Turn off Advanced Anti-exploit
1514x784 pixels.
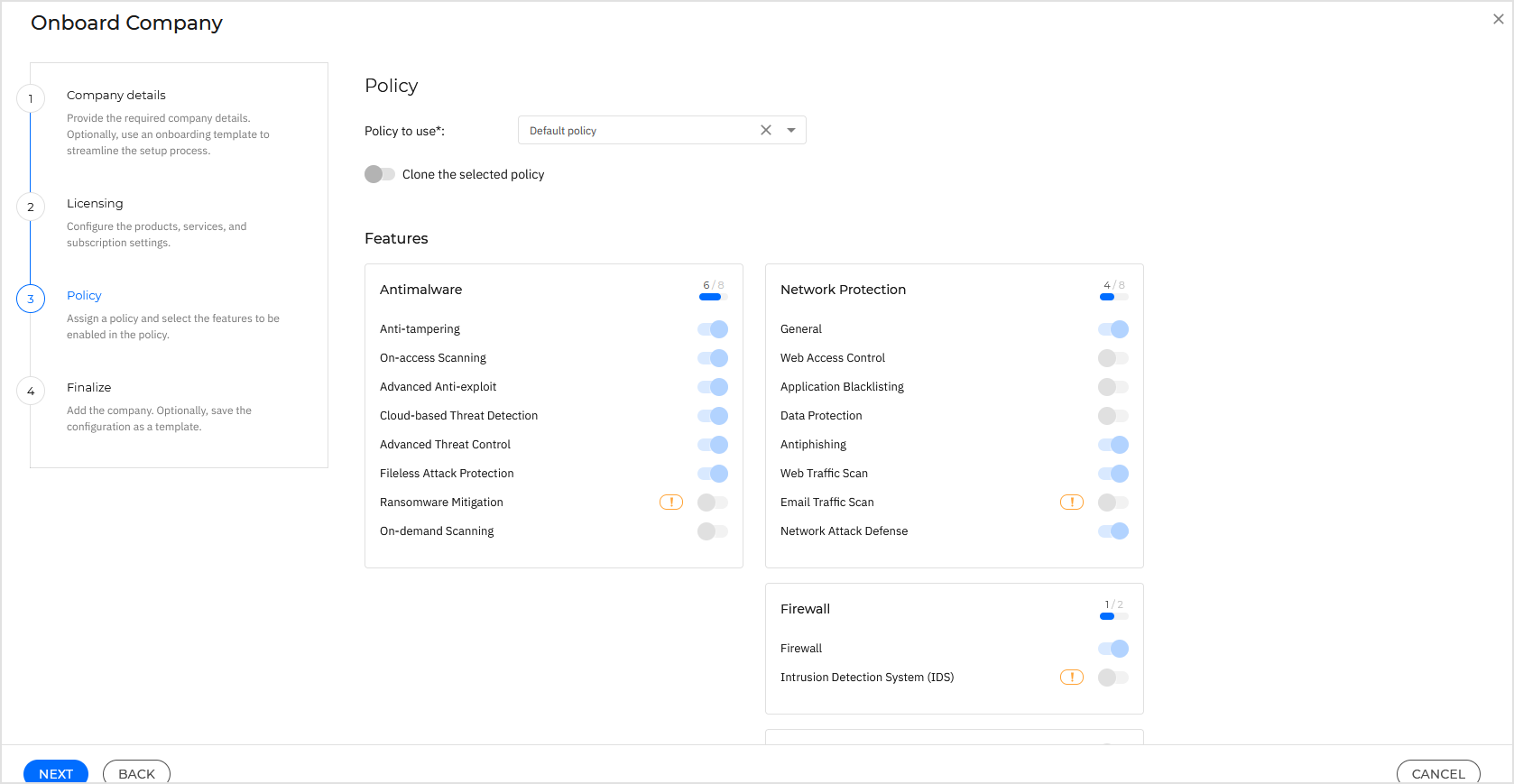pos(713,387)
